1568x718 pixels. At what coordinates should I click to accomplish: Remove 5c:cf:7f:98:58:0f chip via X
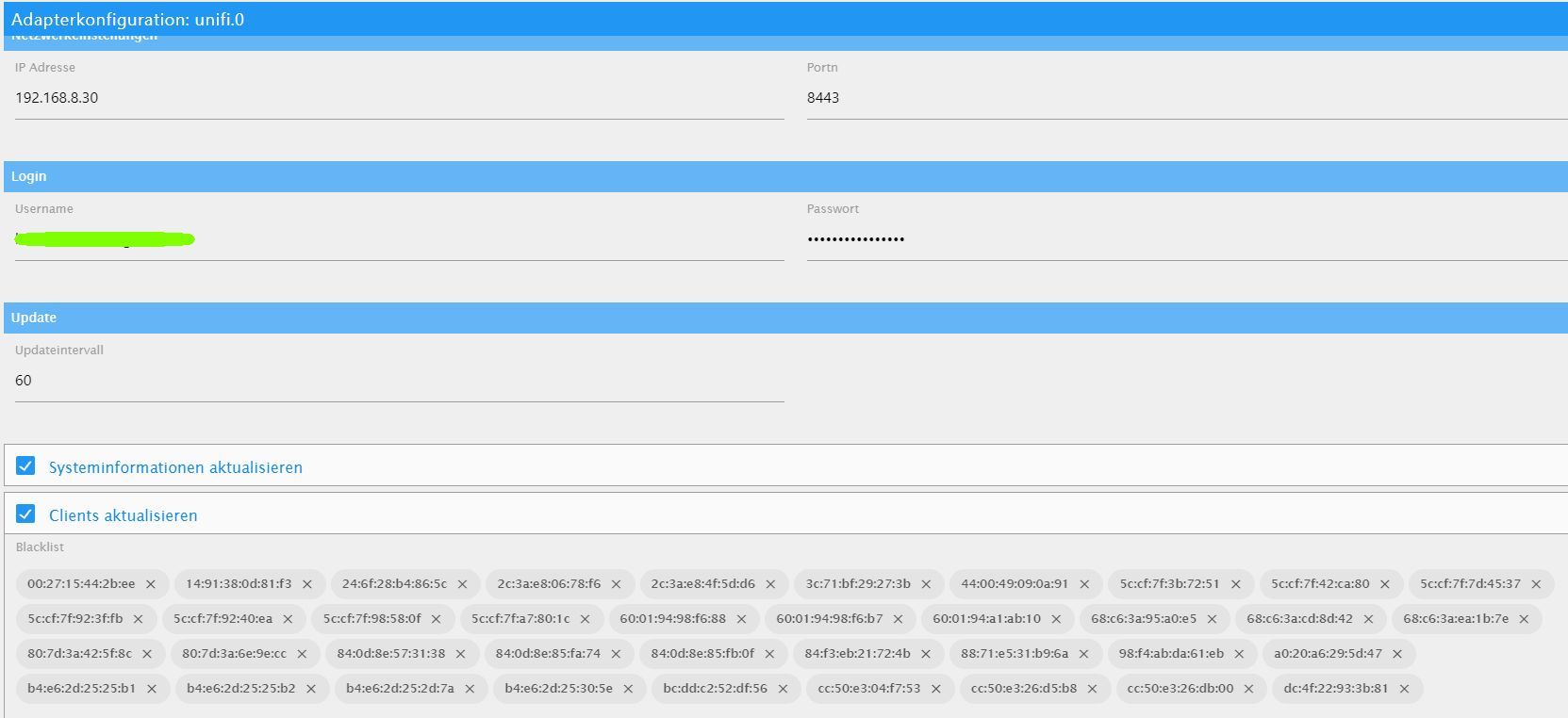click(x=437, y=619)
